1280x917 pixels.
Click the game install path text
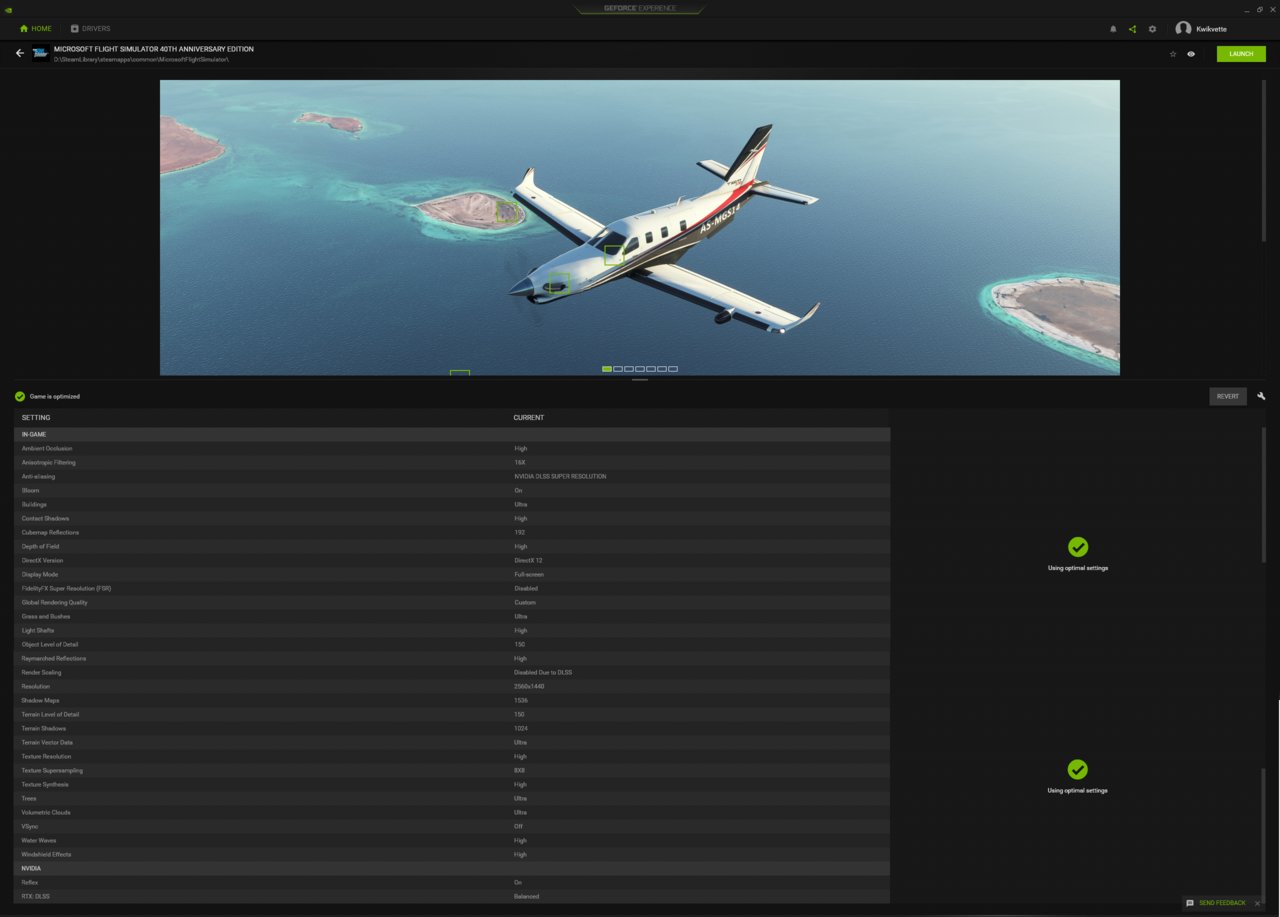coord(141,60)
